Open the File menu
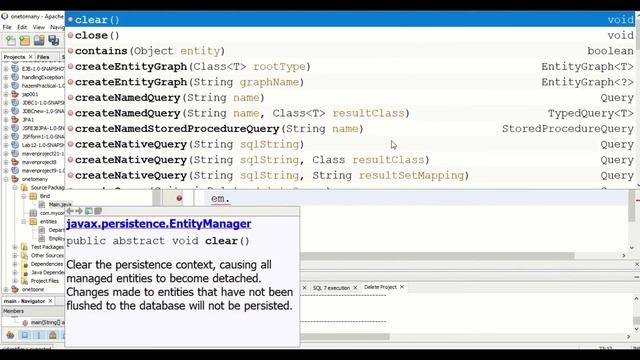 point(7,27)
